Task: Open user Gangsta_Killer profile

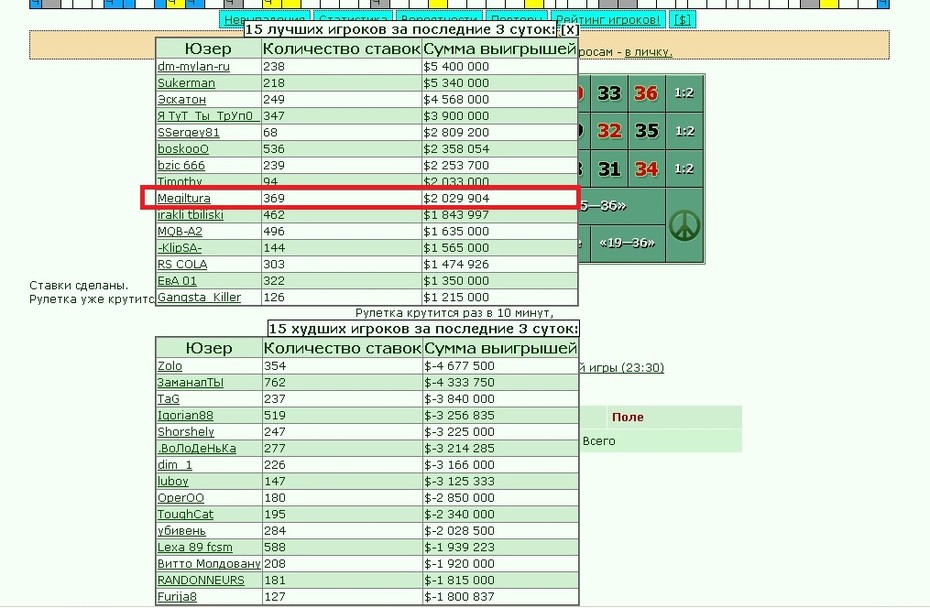Action: click(199, 297)
